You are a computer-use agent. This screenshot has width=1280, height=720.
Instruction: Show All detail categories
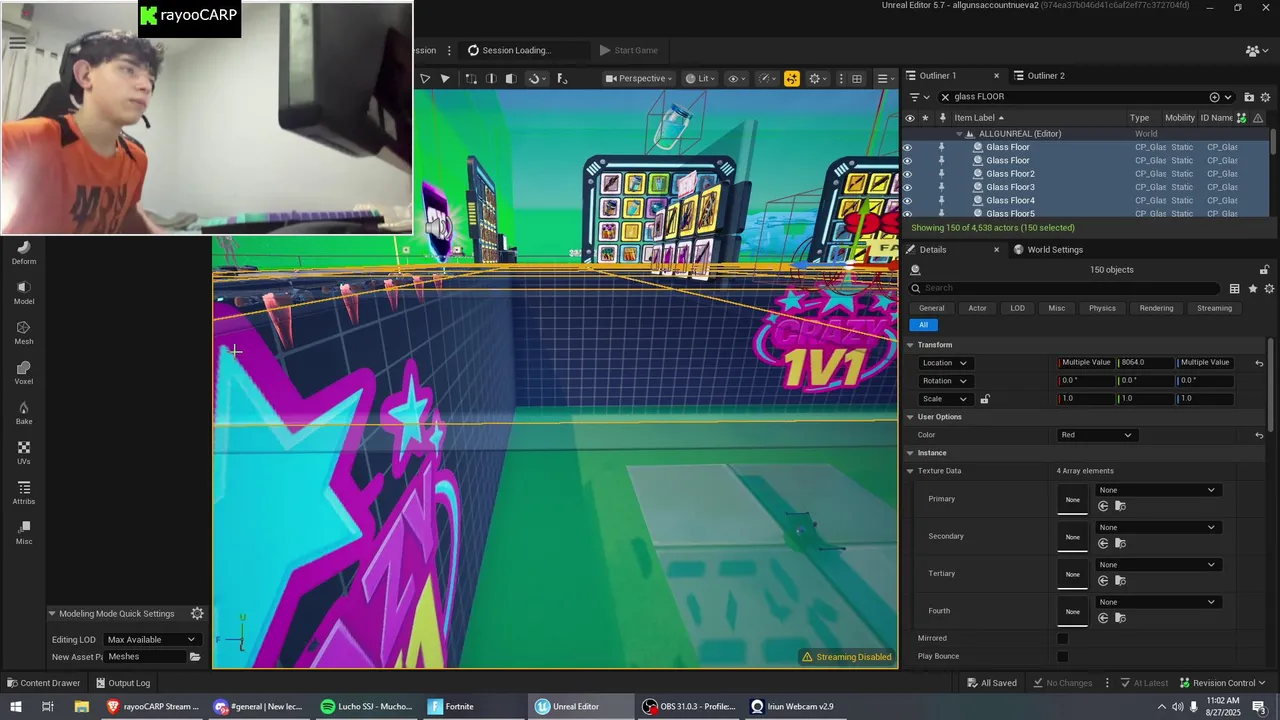(x=923, y=325)
